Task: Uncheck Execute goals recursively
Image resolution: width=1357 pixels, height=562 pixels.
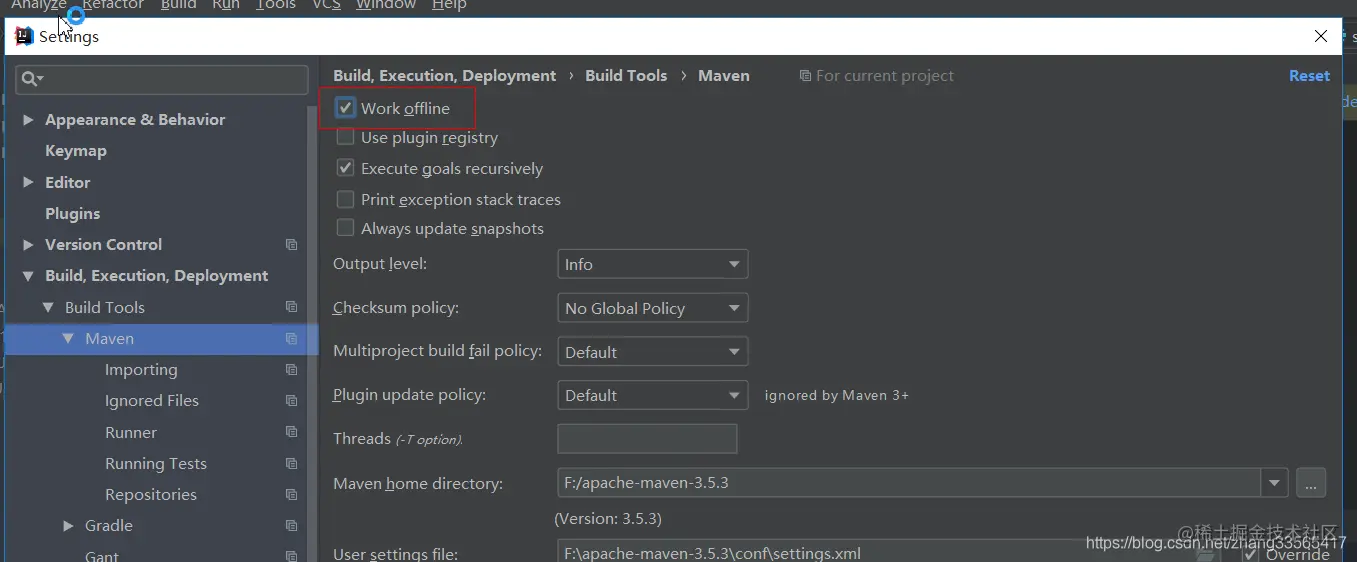Action: click(345, 168)
